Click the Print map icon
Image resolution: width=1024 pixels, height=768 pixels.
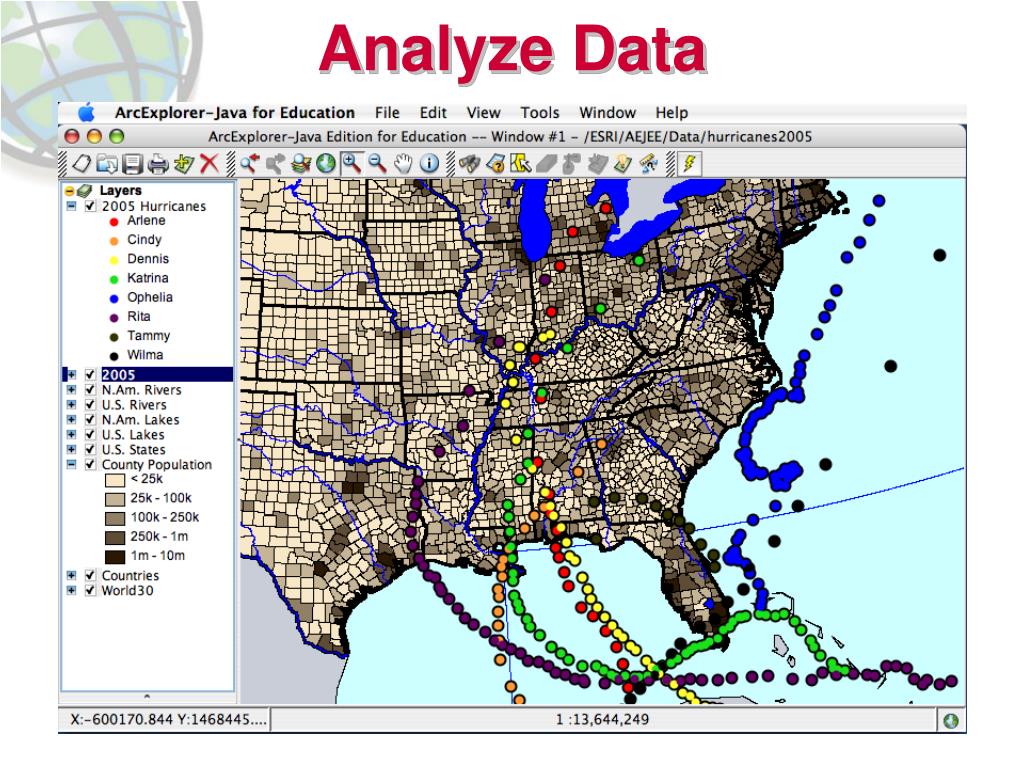158,163
